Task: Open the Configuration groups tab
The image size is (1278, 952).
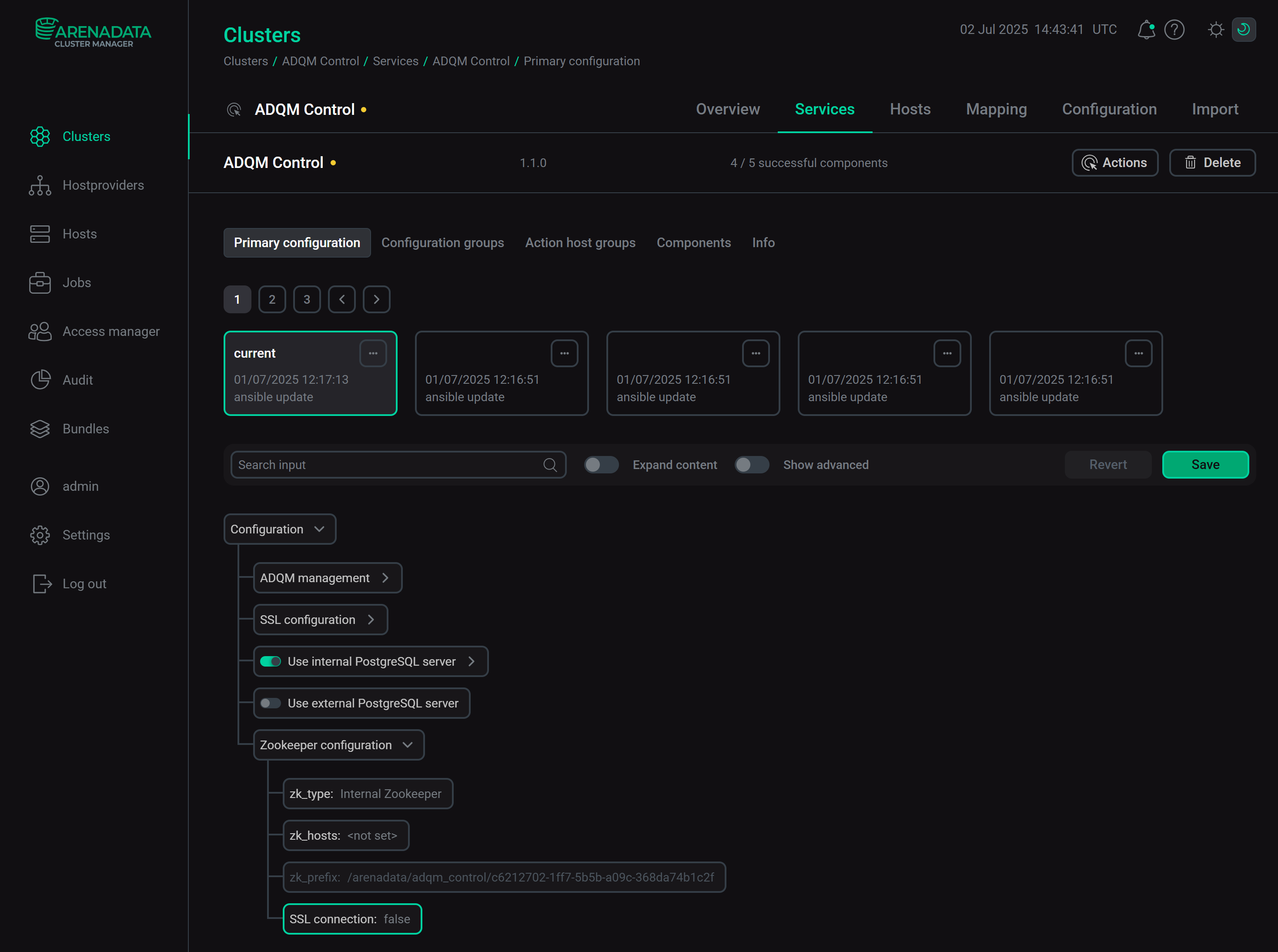Action: [x=442, y=243]
